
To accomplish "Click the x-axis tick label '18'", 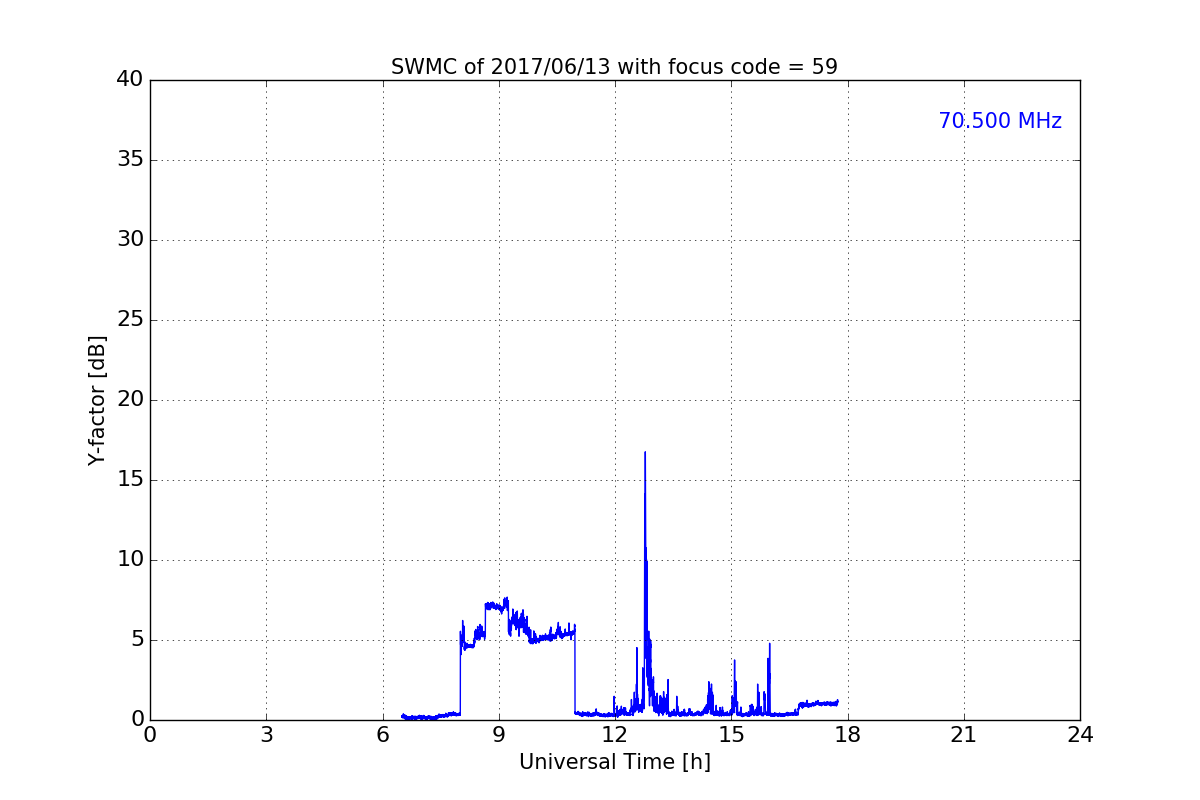I will tap(847, 735).
